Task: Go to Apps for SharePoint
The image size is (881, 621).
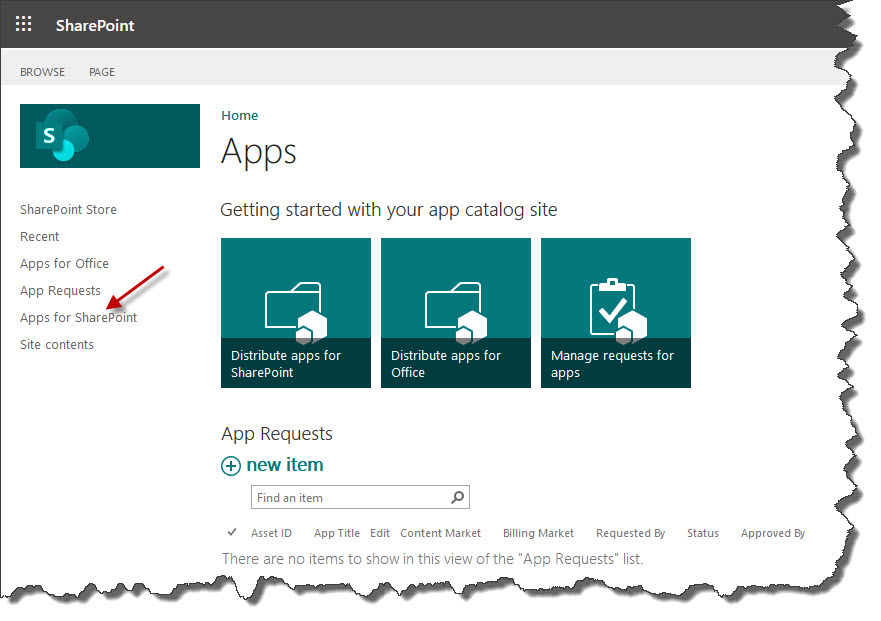Action: (79, 318)
